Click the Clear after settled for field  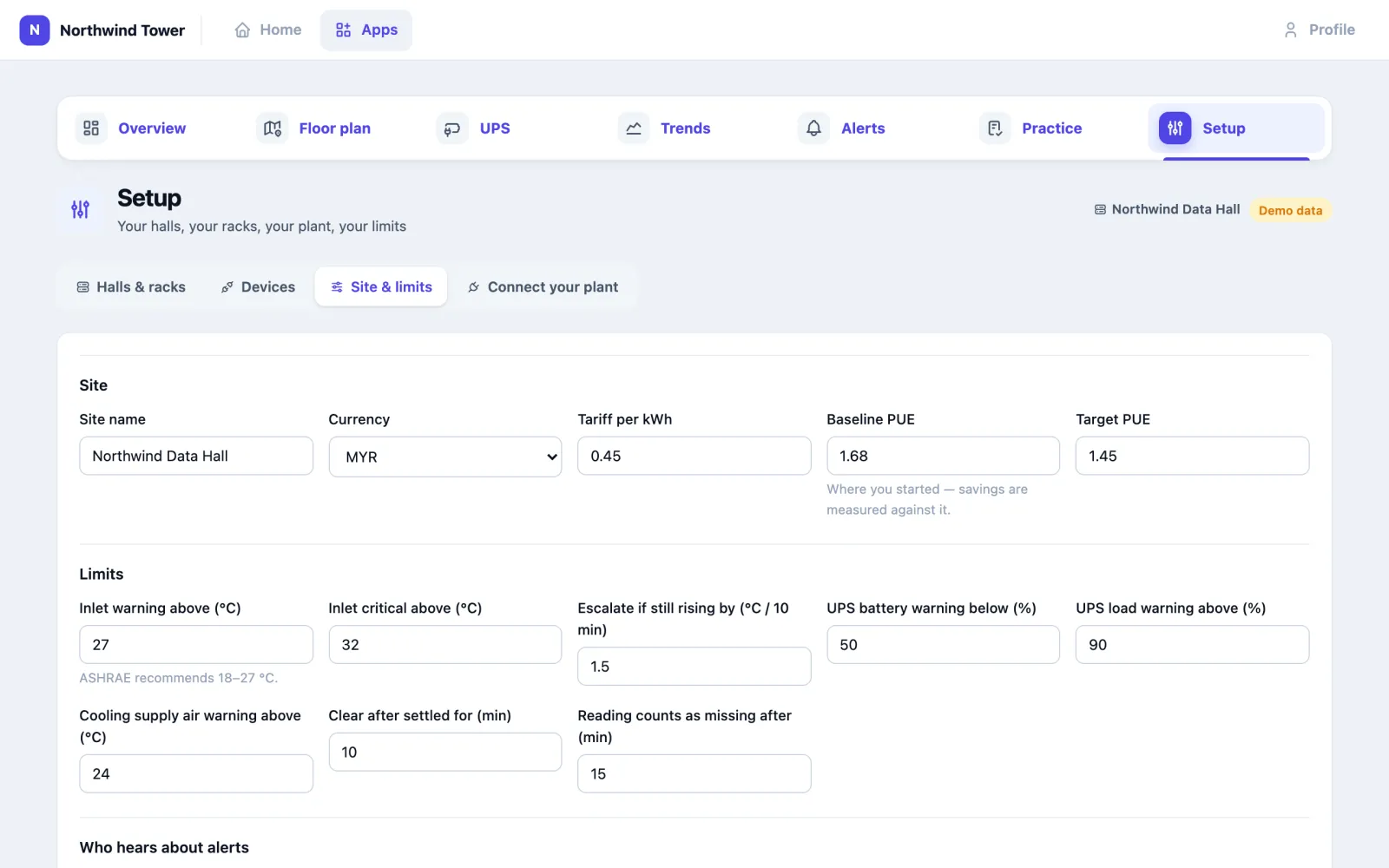pyautogui.click(x=445, y=752)
